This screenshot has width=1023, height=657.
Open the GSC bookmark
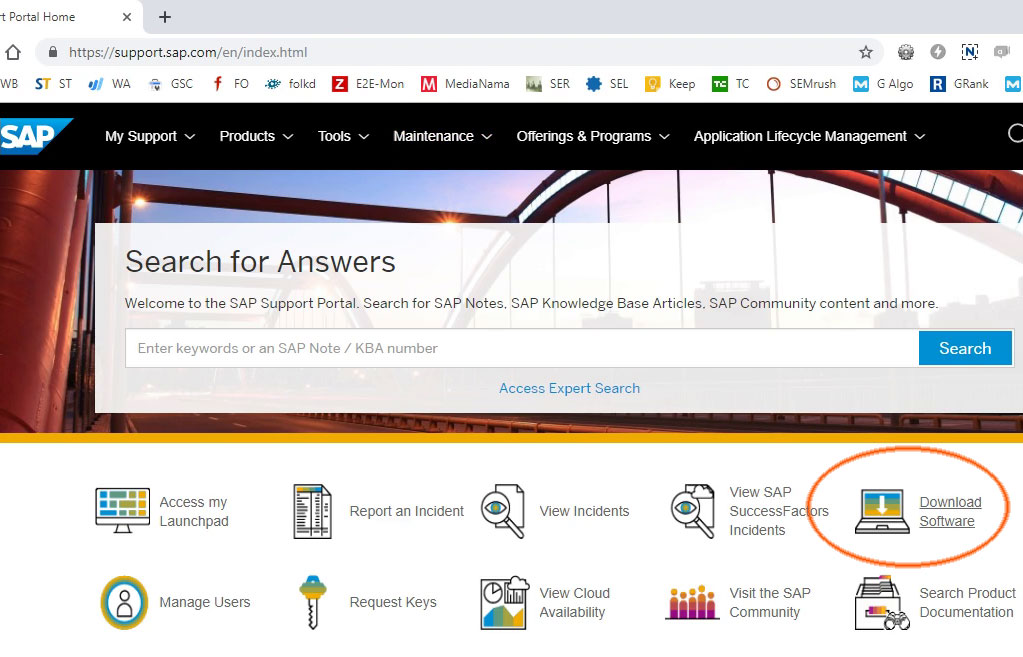tap(171, 84)
